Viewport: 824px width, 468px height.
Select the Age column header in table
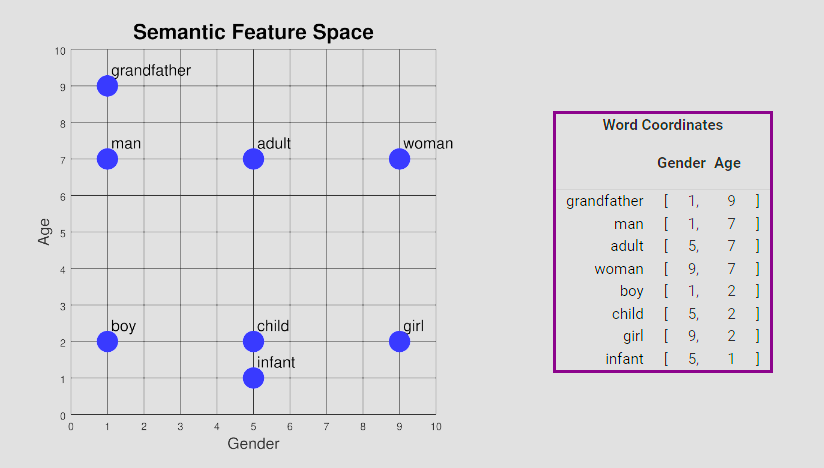click(x=727, y=163)
